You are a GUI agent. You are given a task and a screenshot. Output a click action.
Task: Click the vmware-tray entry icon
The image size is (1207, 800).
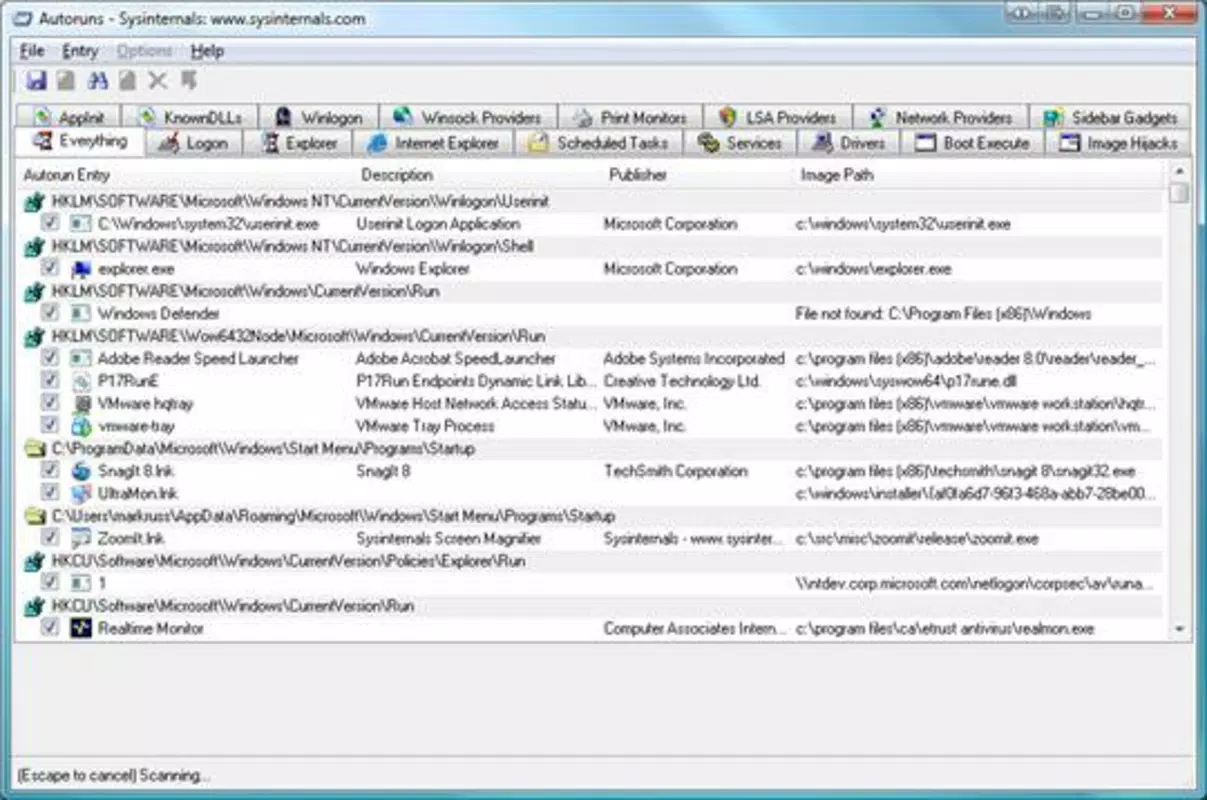point(82,426)
